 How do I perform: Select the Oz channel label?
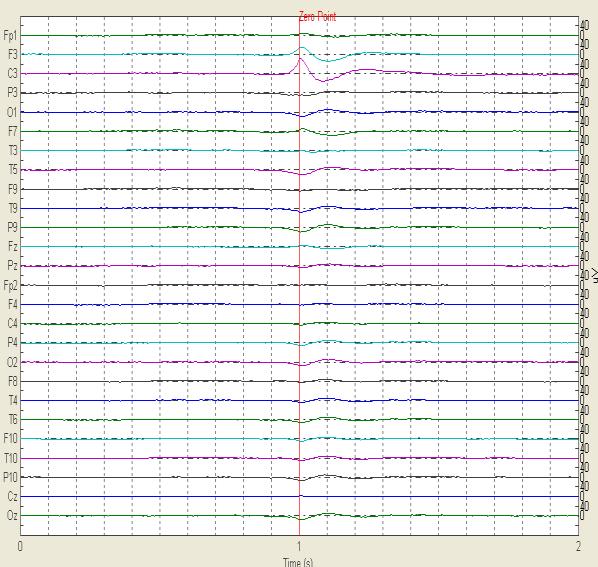click(12, 516)
